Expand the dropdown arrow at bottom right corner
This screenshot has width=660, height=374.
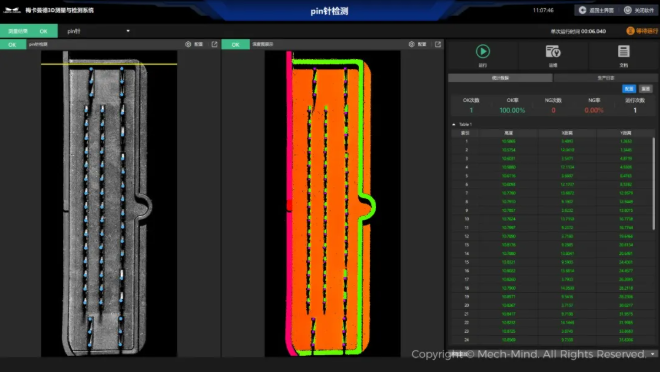(x=652, y=354)
